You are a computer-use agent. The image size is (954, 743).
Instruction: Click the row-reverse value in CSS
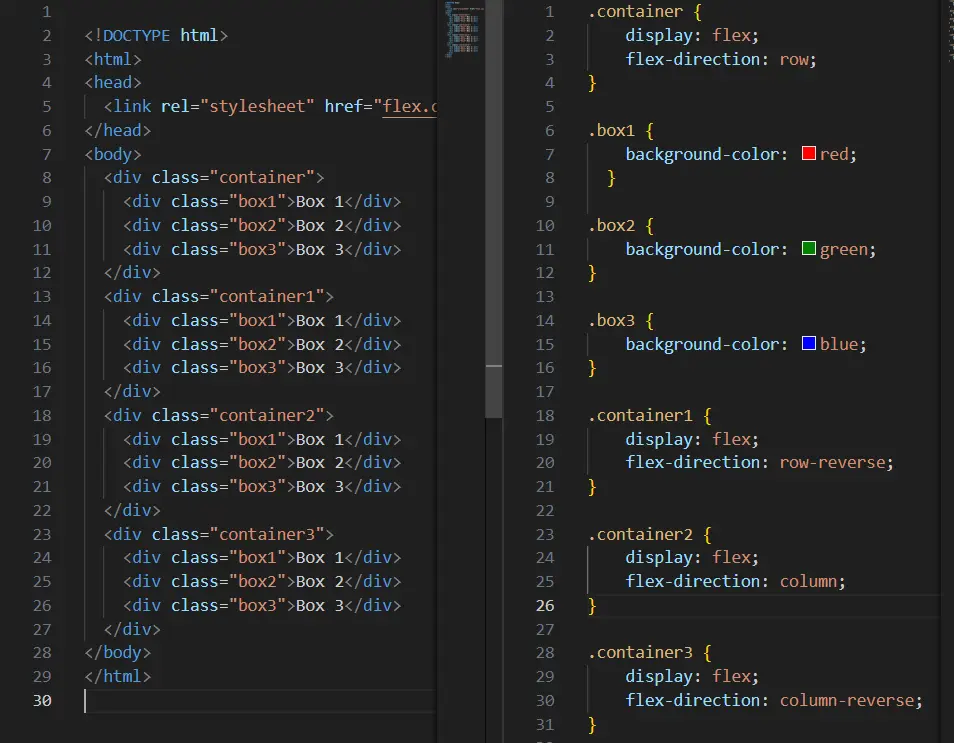(832, 462)
